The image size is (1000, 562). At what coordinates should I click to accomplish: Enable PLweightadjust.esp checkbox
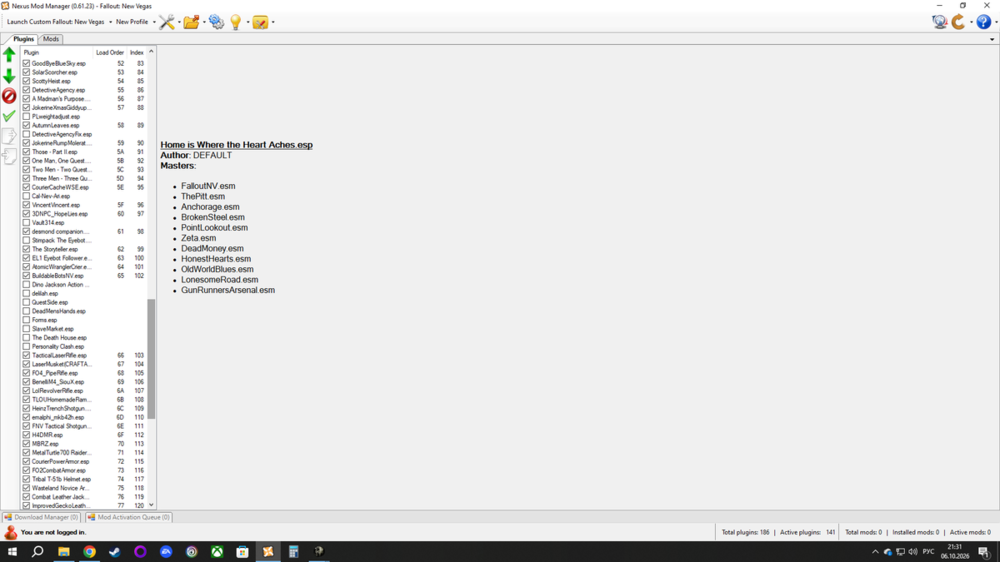[x=26, y=117]
